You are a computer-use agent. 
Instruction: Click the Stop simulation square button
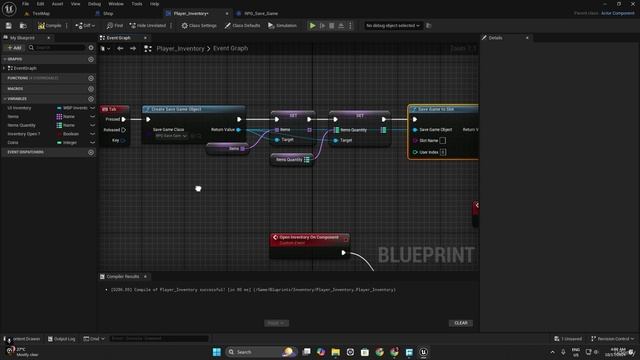332,26
